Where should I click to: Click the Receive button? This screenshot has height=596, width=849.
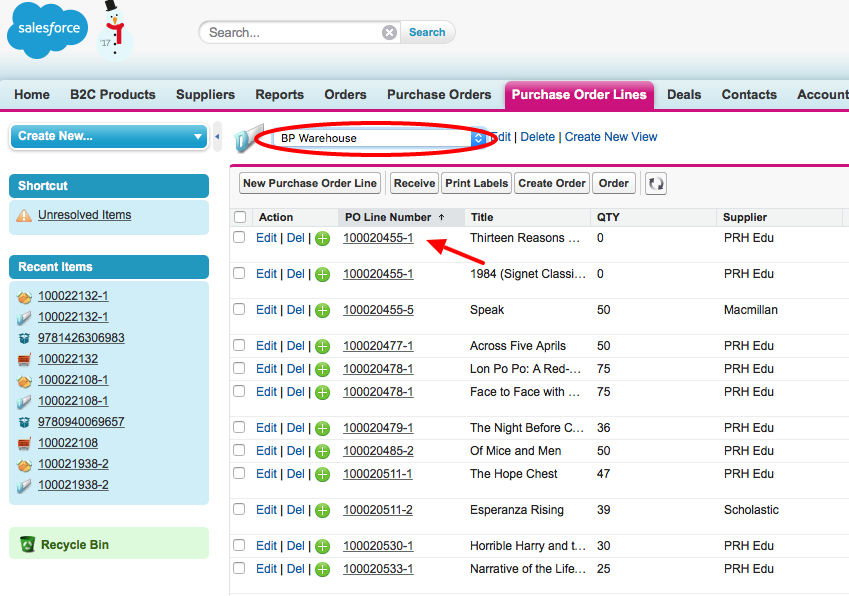414,184
